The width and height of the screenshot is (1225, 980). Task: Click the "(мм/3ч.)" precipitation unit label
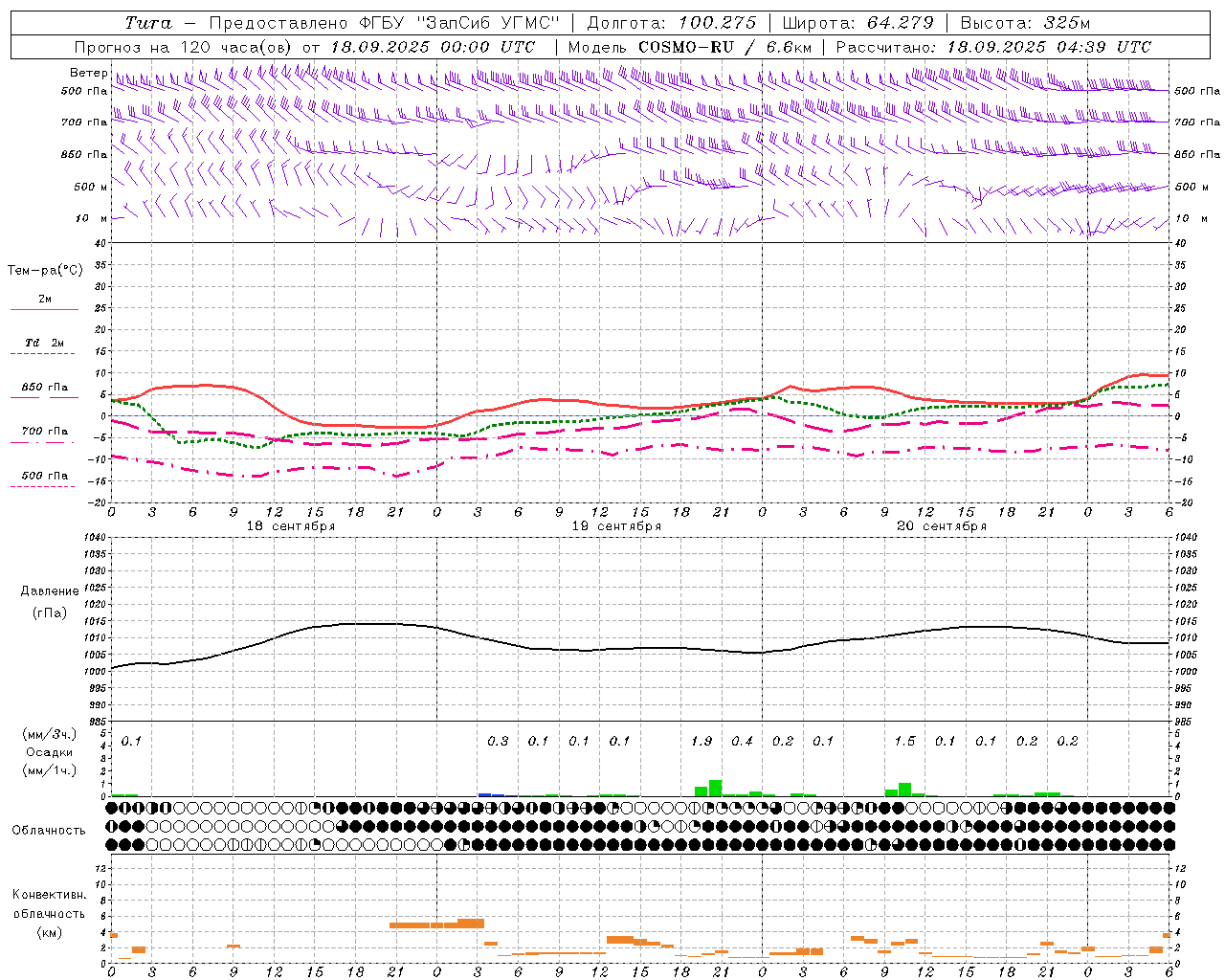point(50,734)
